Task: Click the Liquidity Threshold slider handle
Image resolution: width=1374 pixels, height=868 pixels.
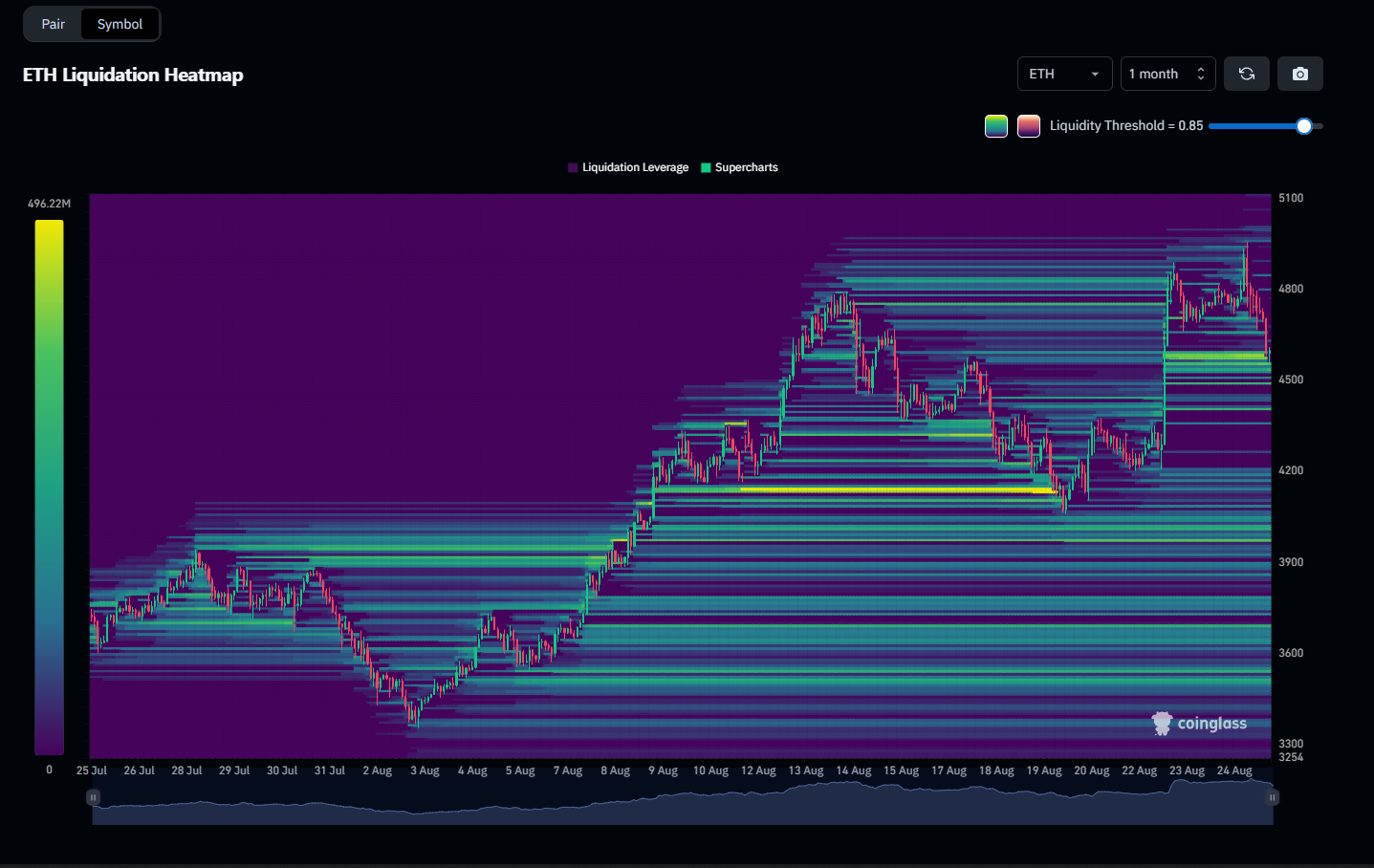Action: tap(1303, 126)
